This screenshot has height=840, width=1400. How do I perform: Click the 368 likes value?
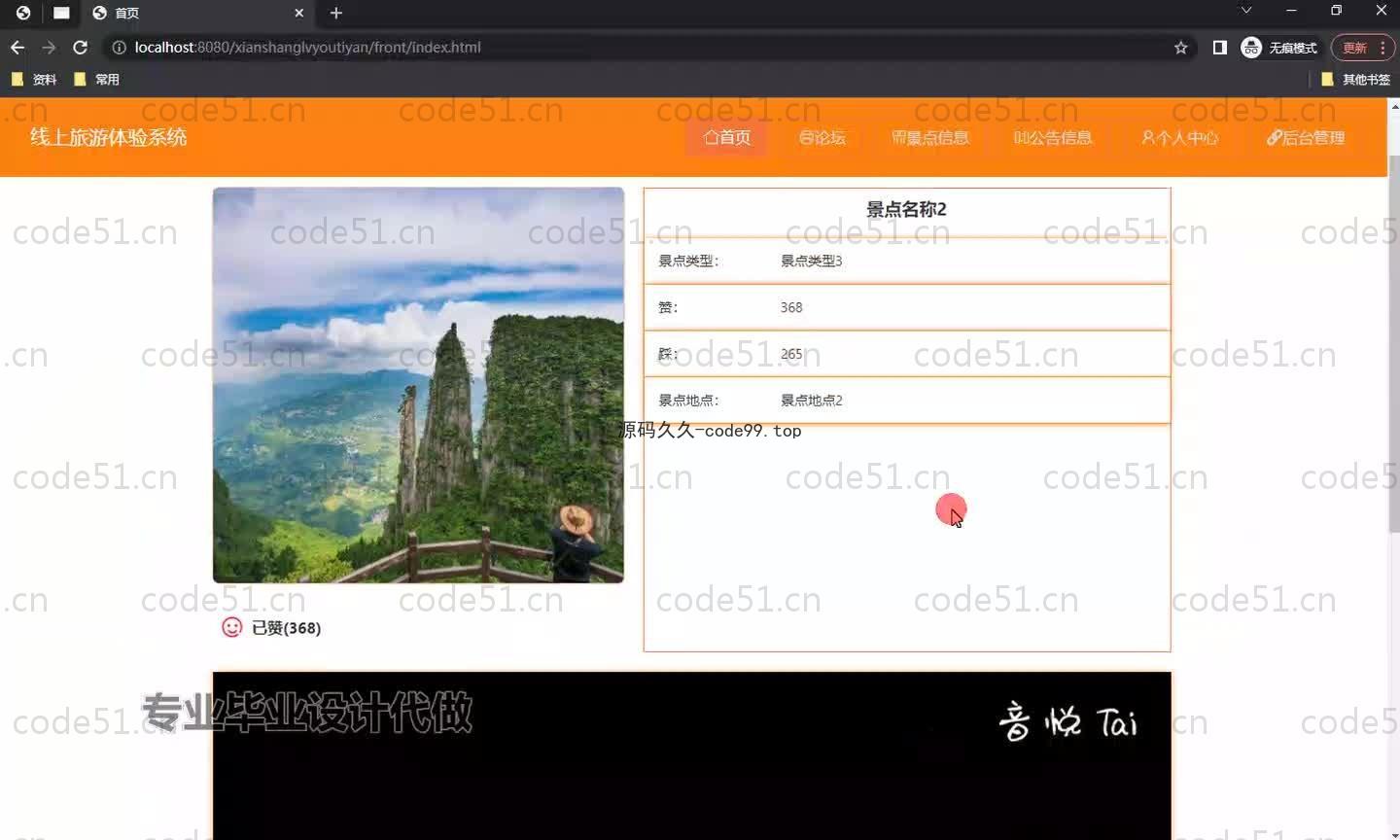pyautogui.click(x=791, y=307)
